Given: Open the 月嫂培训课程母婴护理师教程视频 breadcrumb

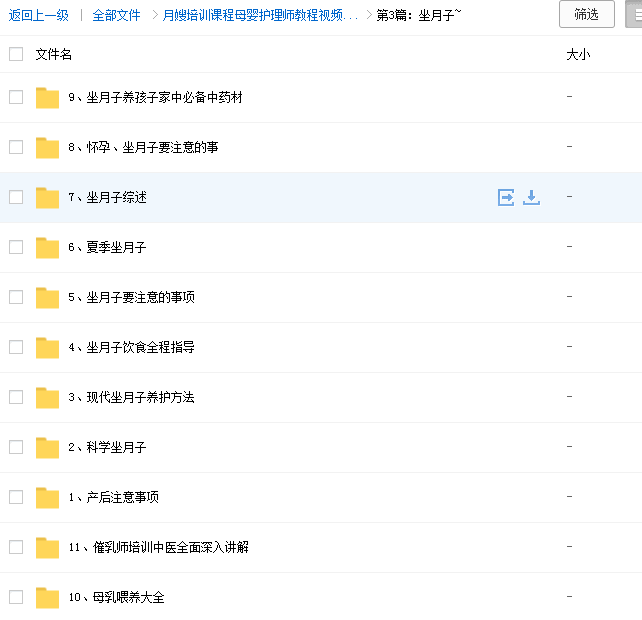Looking at the screenshot, I should click(260, 15).
